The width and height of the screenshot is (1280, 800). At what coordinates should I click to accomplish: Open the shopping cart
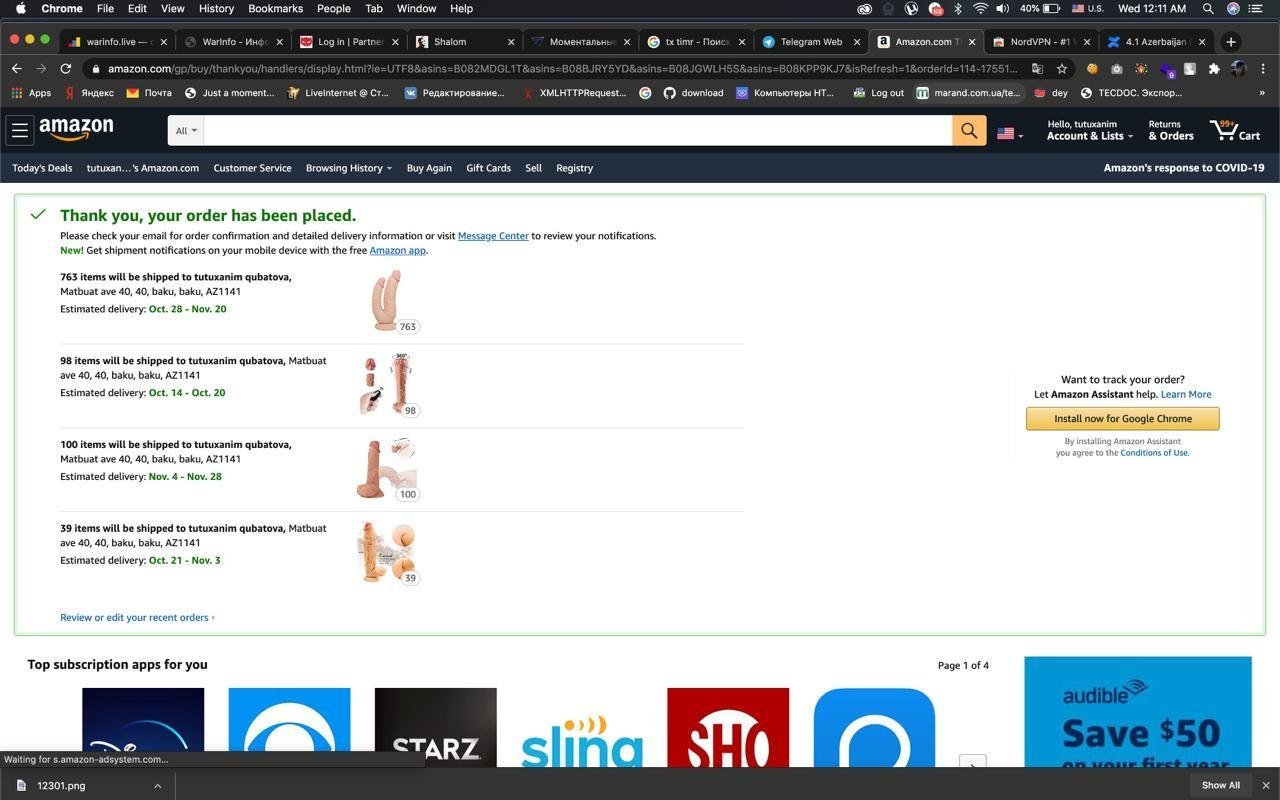click(x=1235, y=130)
